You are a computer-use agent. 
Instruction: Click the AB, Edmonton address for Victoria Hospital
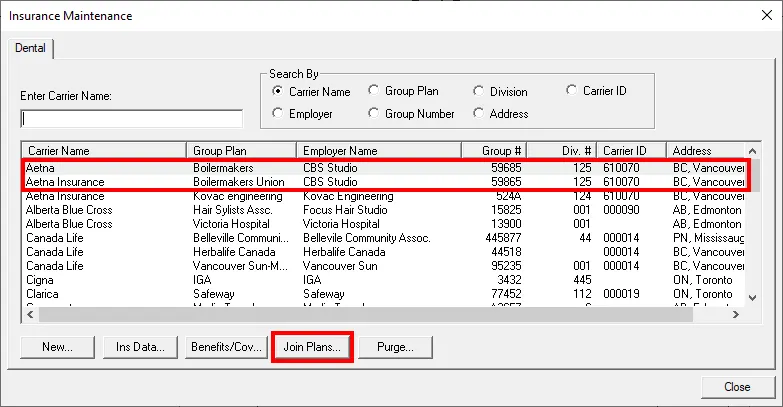[x=707, y=224]
